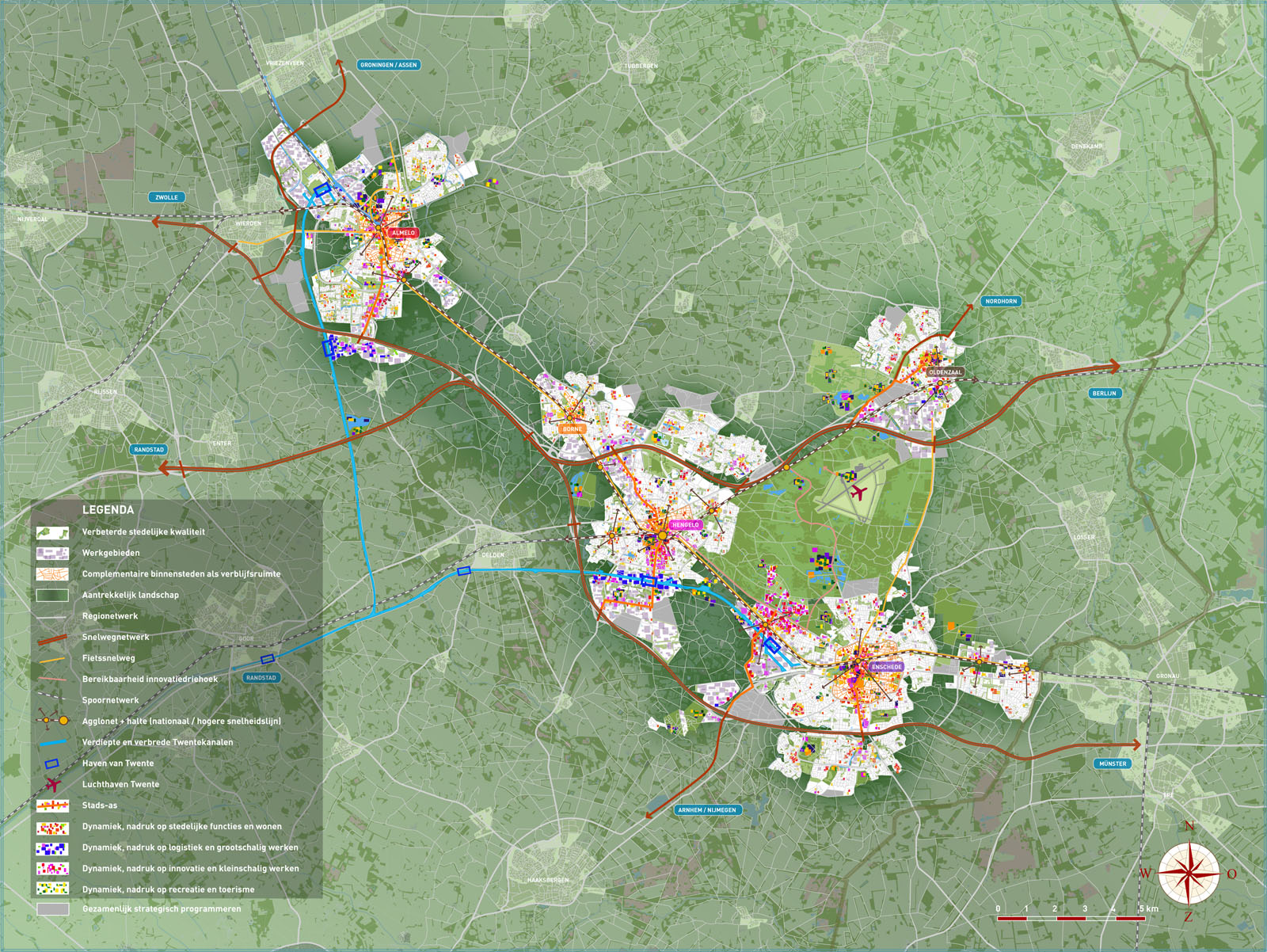1267x952 pixels.
Task: Click the Luchthaven Twente airplane legend icon
Action: click(x=52, y=785)
